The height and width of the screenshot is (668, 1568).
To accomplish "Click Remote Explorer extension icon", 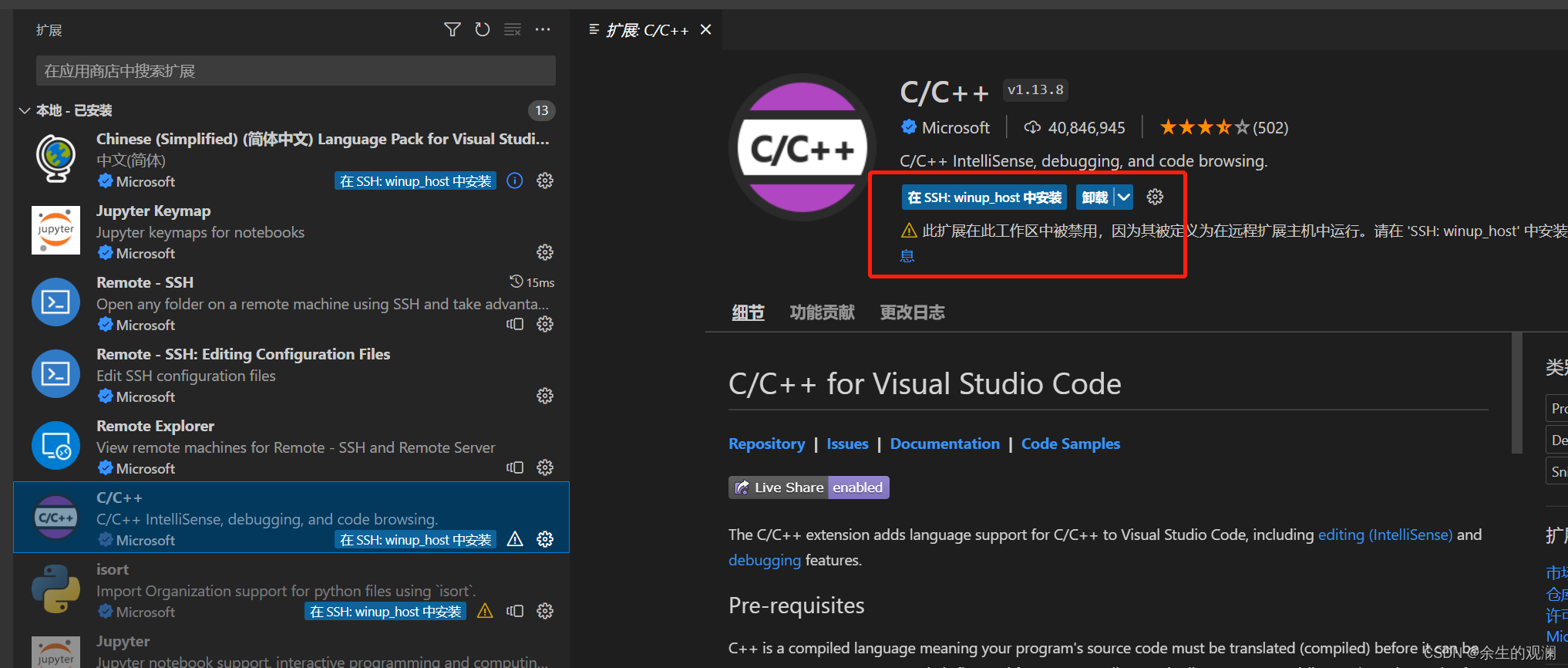I will (56, 445).
